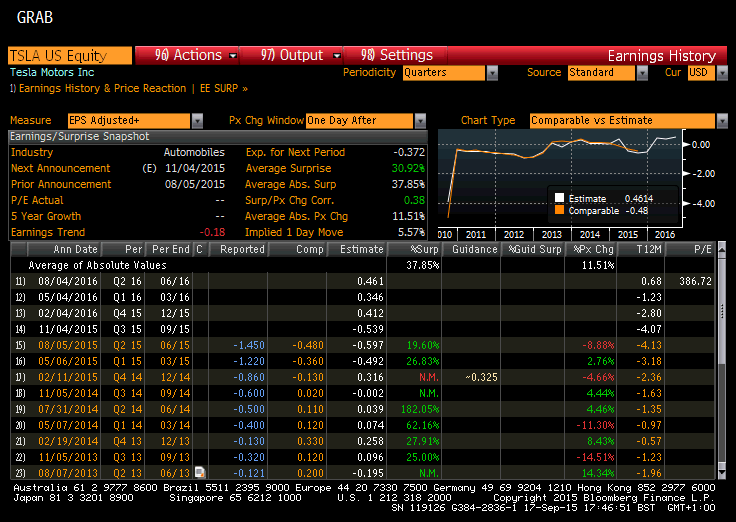Expand the Chart Type dropdown arrow
Screen dimensions: 736x522
click(x=722, y=121)
